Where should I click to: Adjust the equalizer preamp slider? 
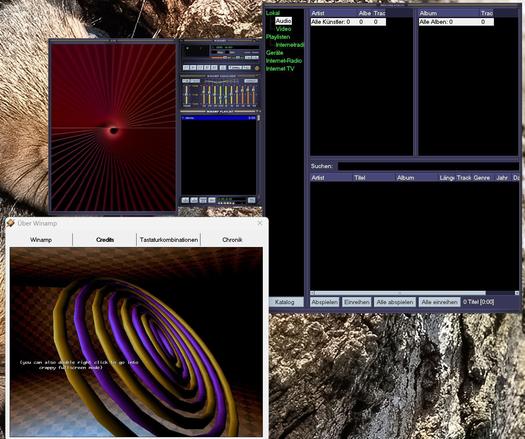tap(186, 95)
